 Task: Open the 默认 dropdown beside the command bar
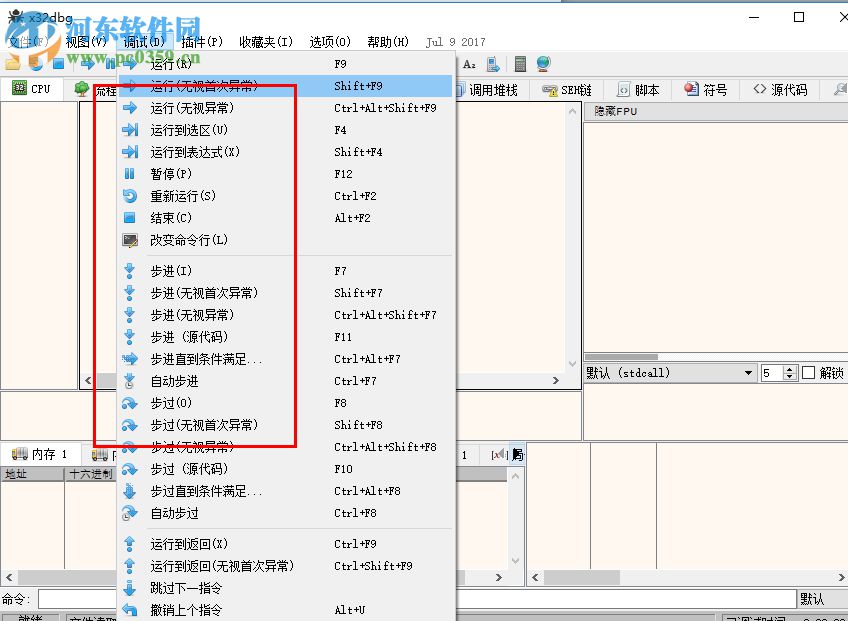(813, 598)
